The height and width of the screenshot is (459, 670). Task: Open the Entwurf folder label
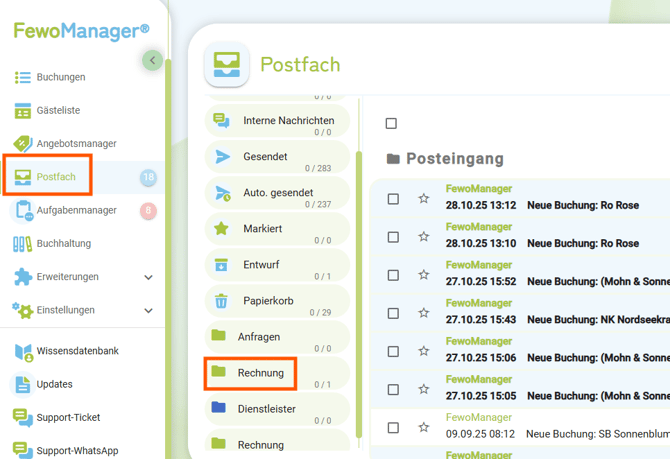[261, 265]
